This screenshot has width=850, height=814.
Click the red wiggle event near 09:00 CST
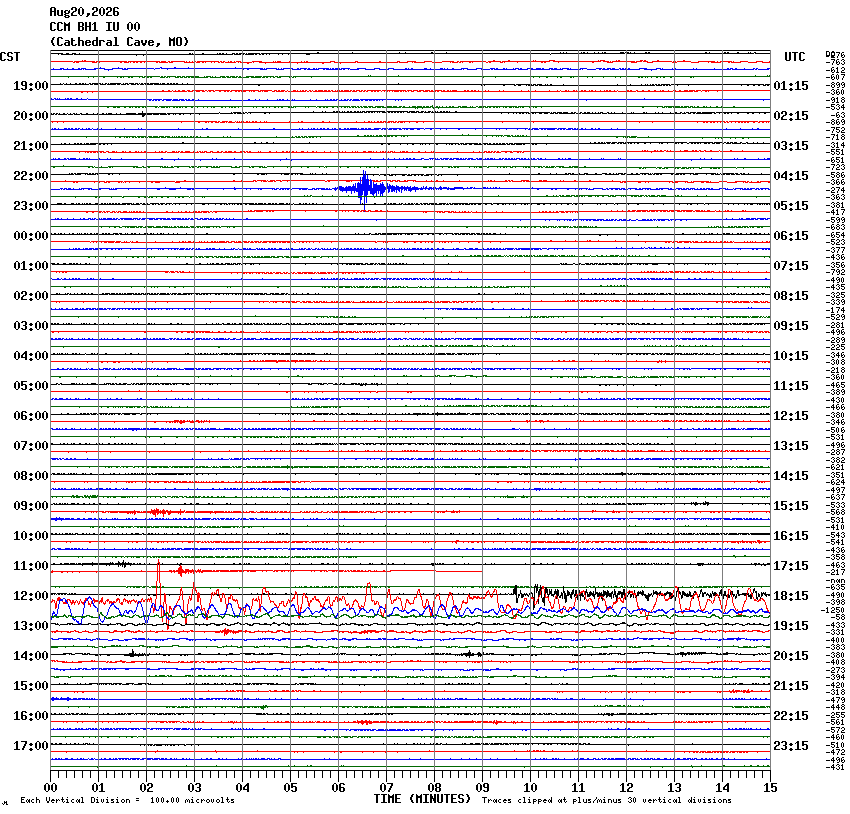[160, 512]
